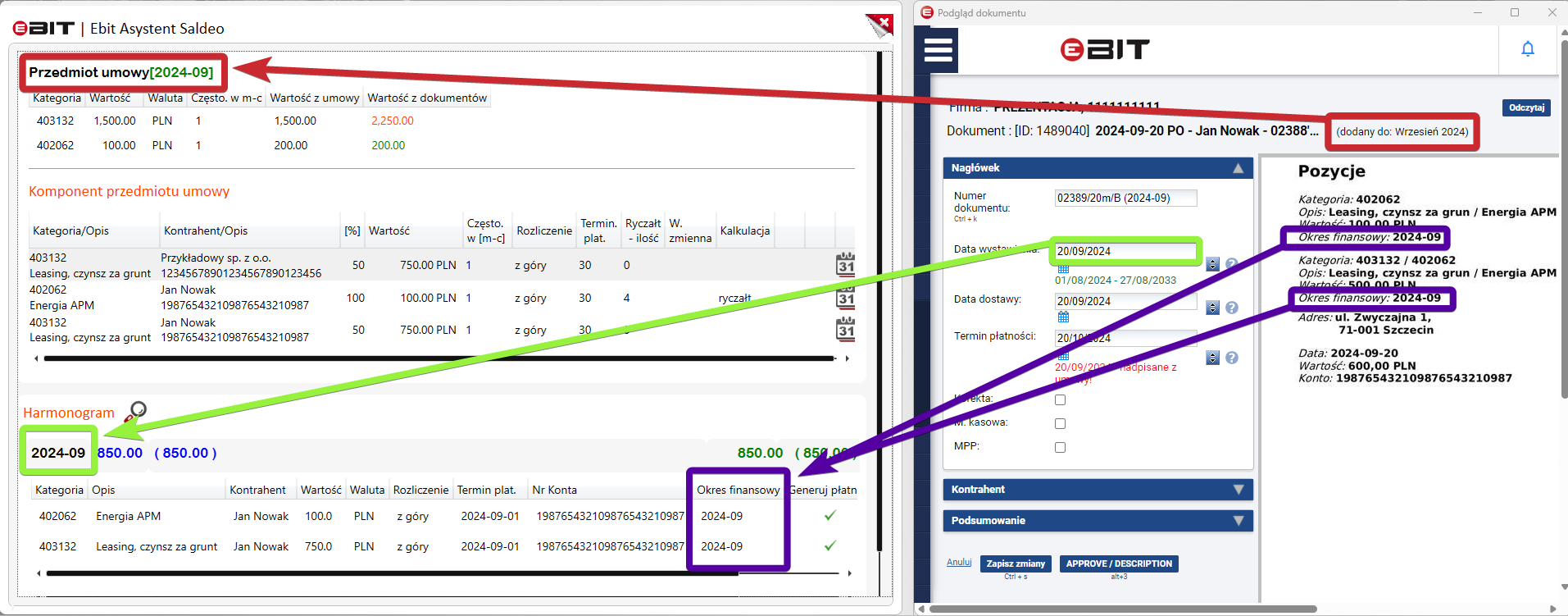Open the date picker below the Data dostawy field
Screen dimensions: 1568x616
coord(1063,317)
